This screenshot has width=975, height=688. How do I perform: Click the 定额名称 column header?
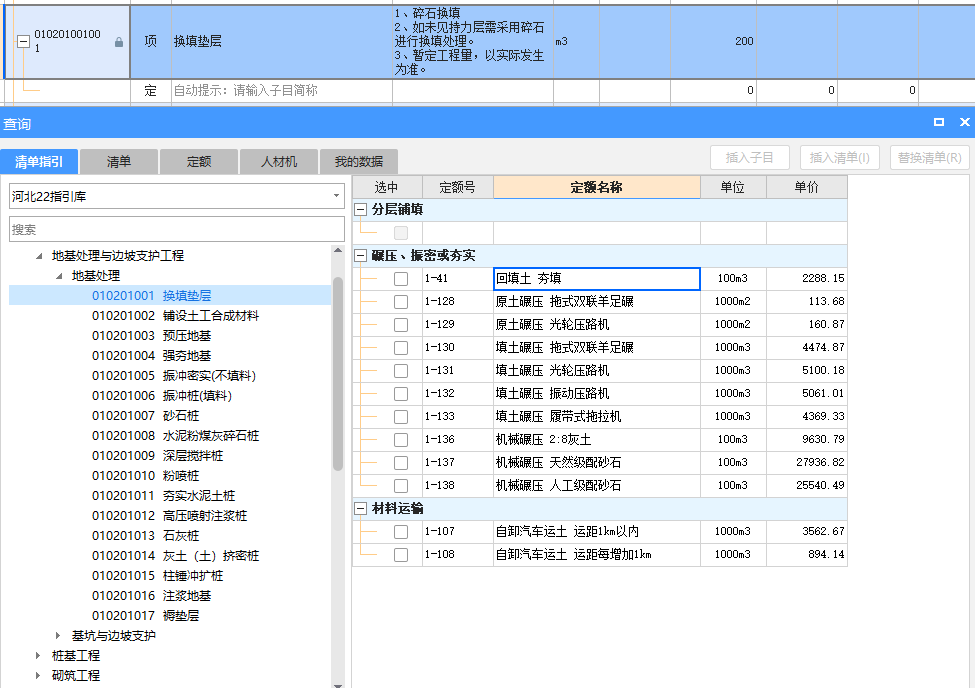(597, 187)
